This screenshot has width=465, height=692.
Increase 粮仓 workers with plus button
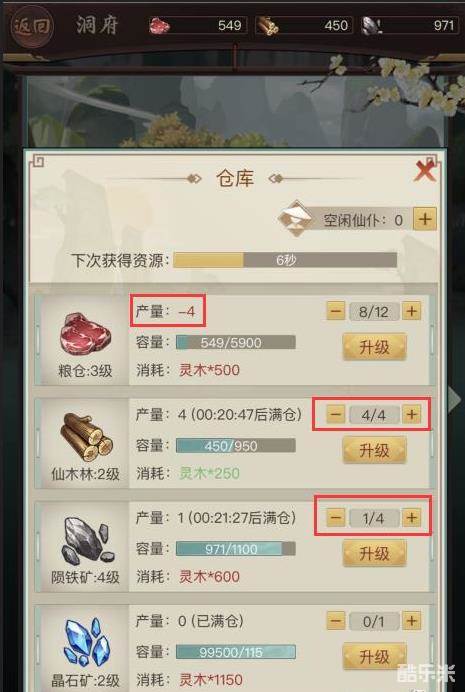[411, 311]
